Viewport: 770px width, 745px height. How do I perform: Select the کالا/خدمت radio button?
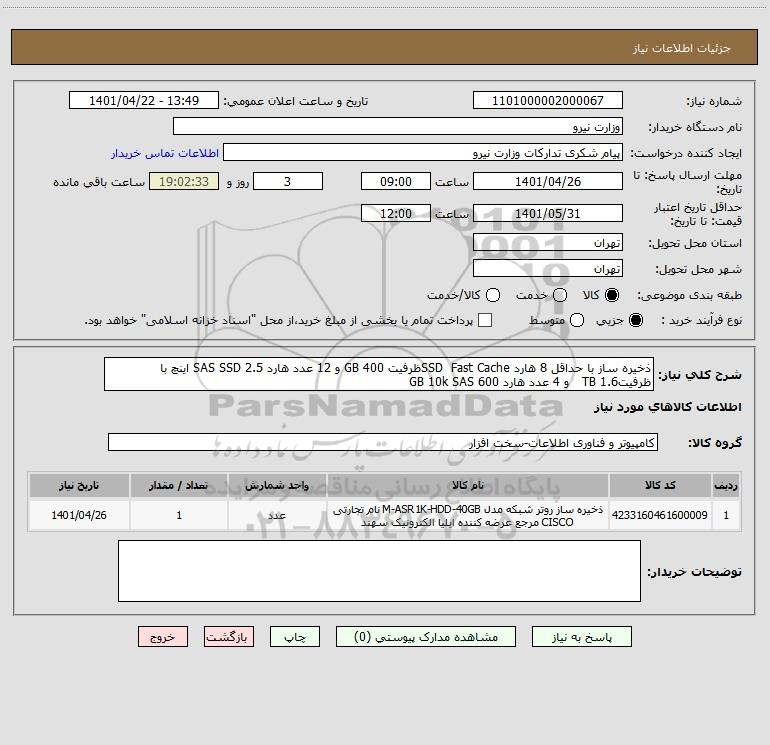pos(493,295)
